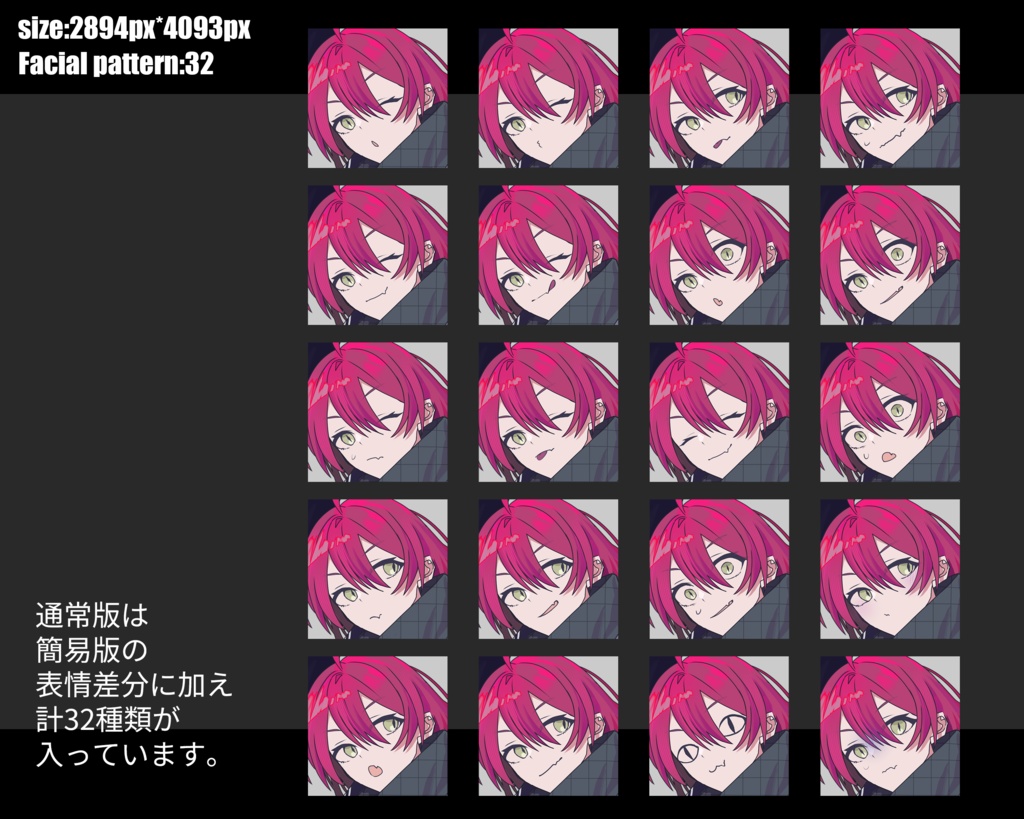Select the winking face with tiny round open mouth
This screenshot has width=1024, height=819.
377,98
